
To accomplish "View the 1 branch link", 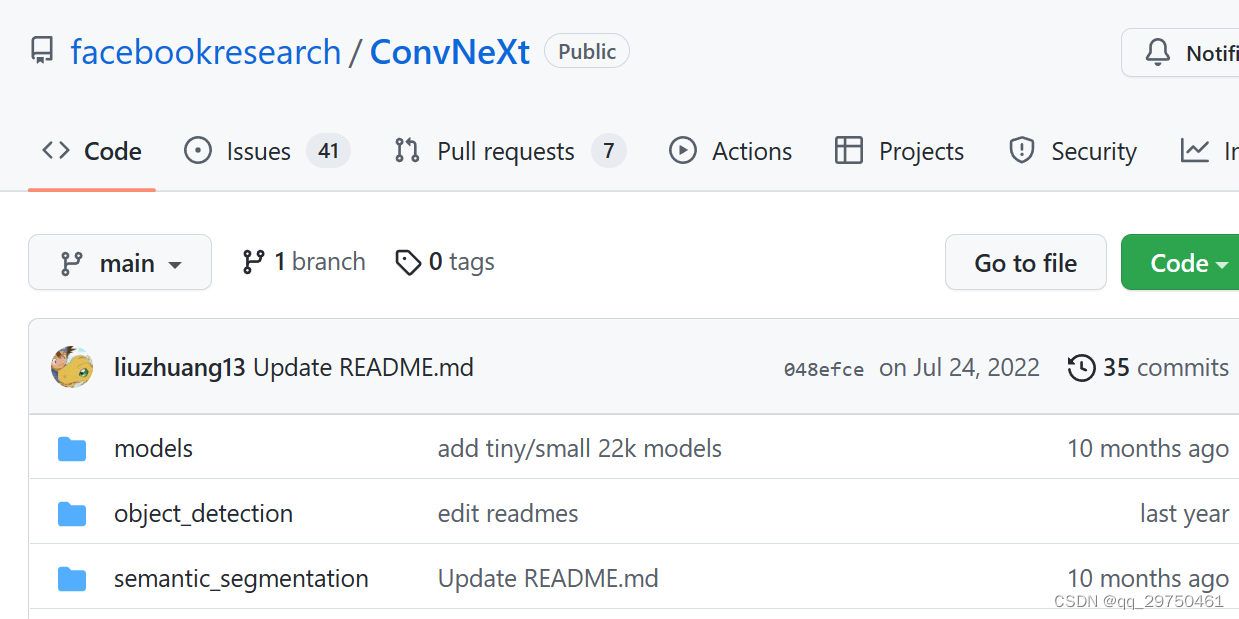I will click(x=304, y=262).
